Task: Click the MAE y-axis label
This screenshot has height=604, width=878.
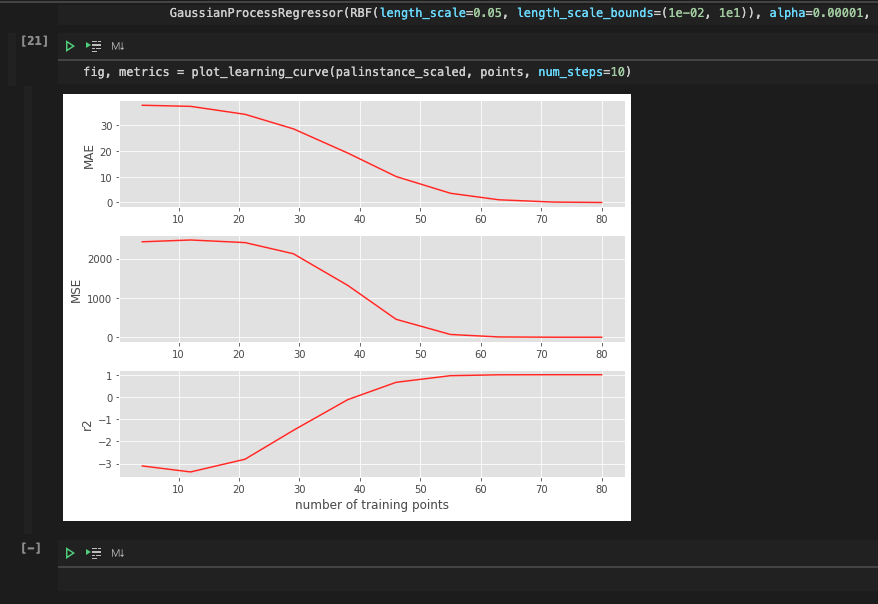Action: (x=88, y=157)
